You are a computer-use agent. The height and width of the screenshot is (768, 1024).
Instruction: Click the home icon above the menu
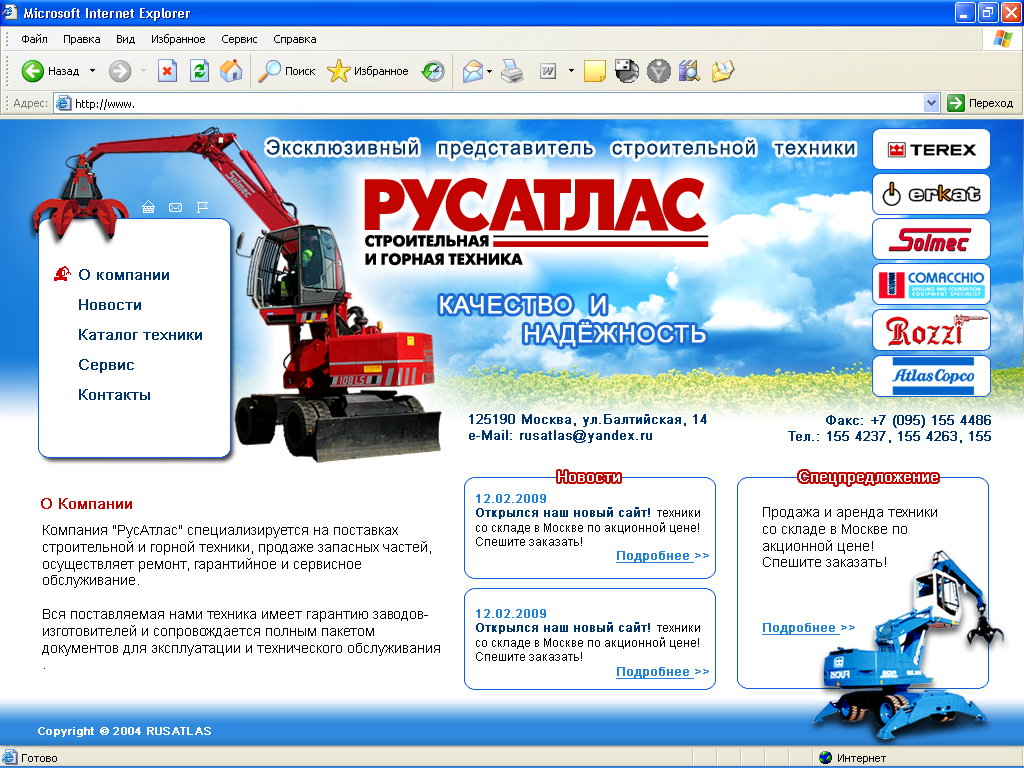pos(148,207)
